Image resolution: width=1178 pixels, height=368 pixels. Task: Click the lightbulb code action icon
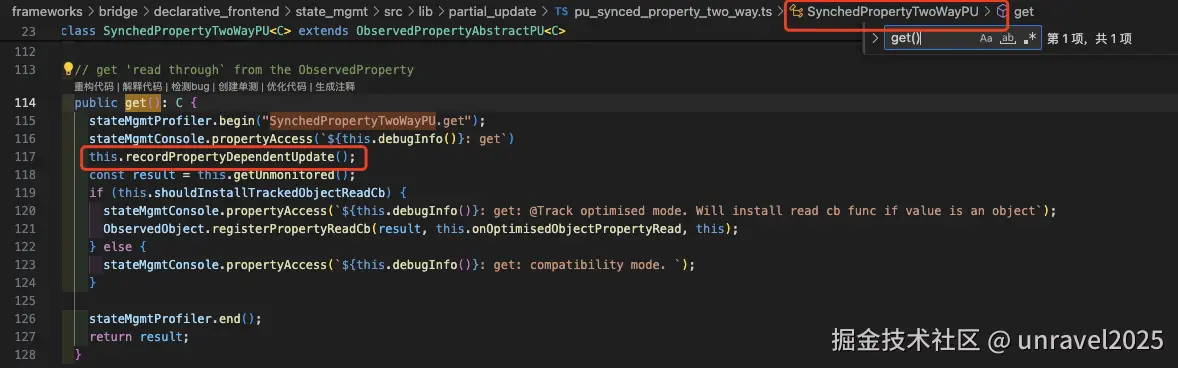pyautogui.click(x=68, y=70)
